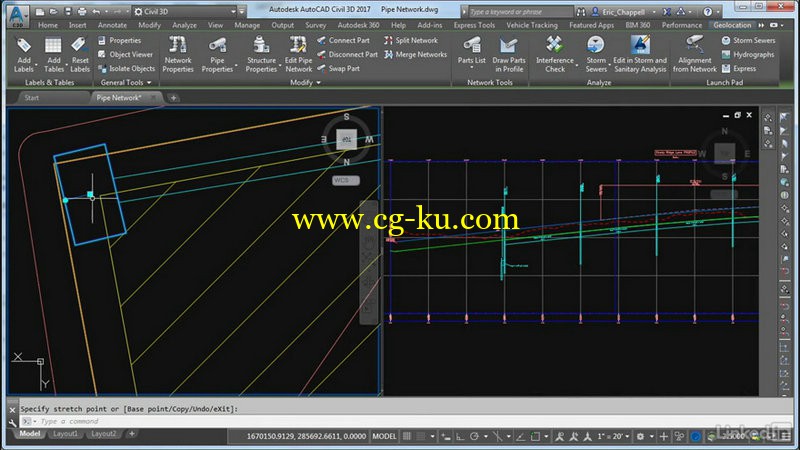Screen dimensions: 800x450
Task: Click the Open file icon in quick access toolbar
Action: click(53, 11)
